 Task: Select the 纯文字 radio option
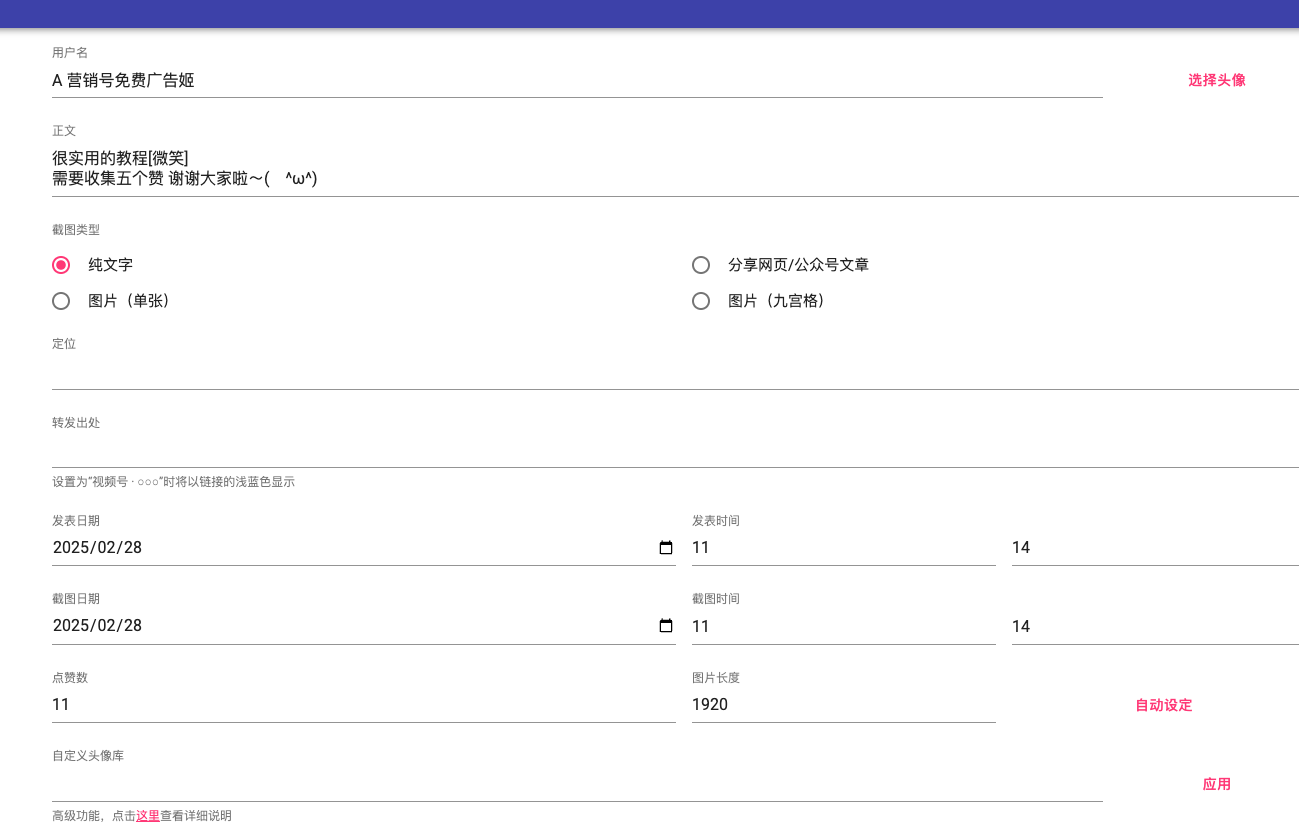[61, 265]
